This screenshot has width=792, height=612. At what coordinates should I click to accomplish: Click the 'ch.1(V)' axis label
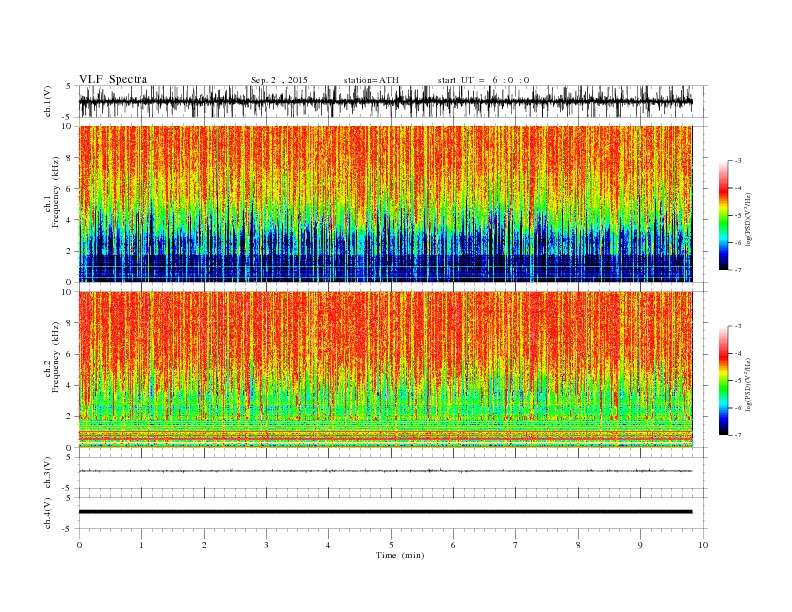click(x=48, y=101)
